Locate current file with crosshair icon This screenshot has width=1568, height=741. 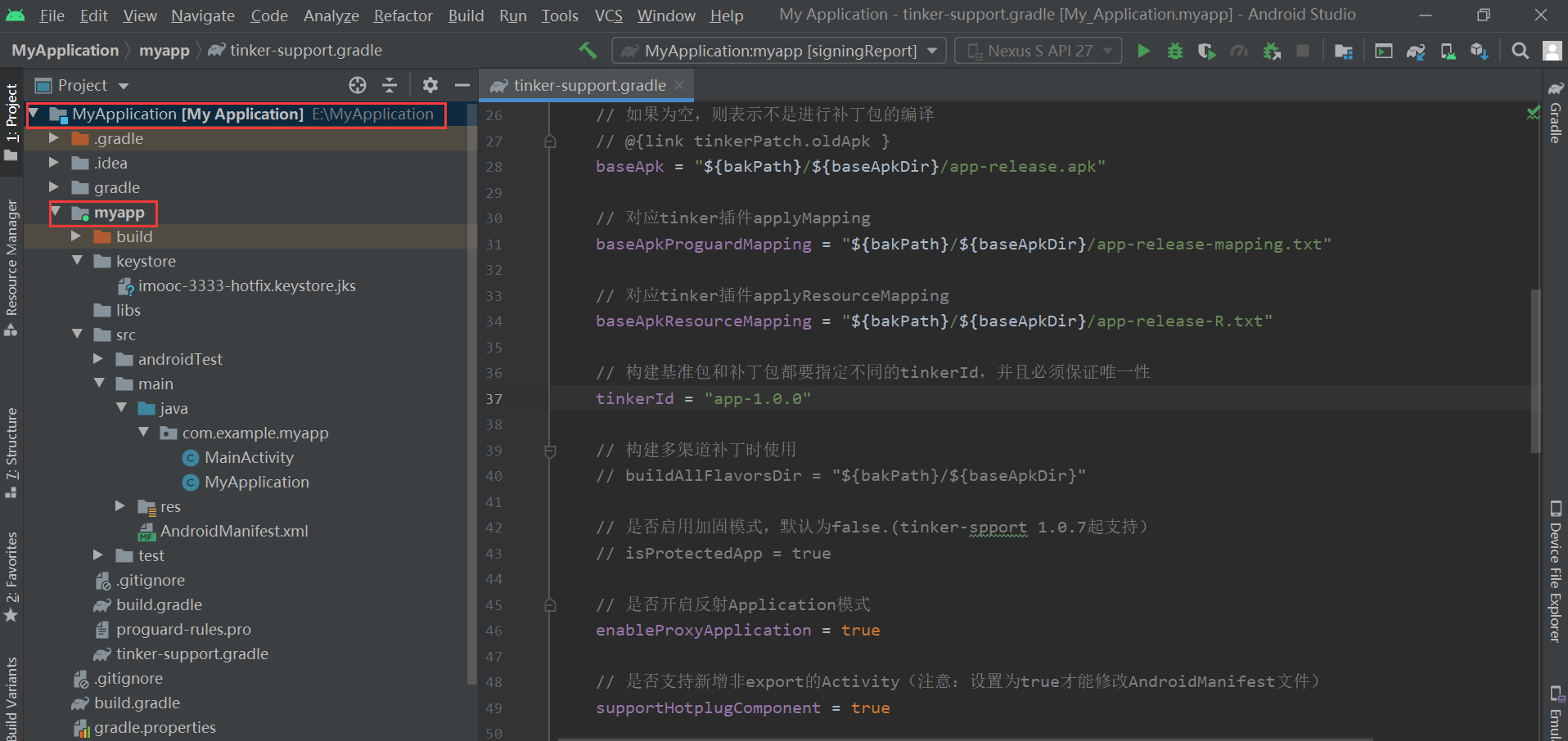(358, 85)
